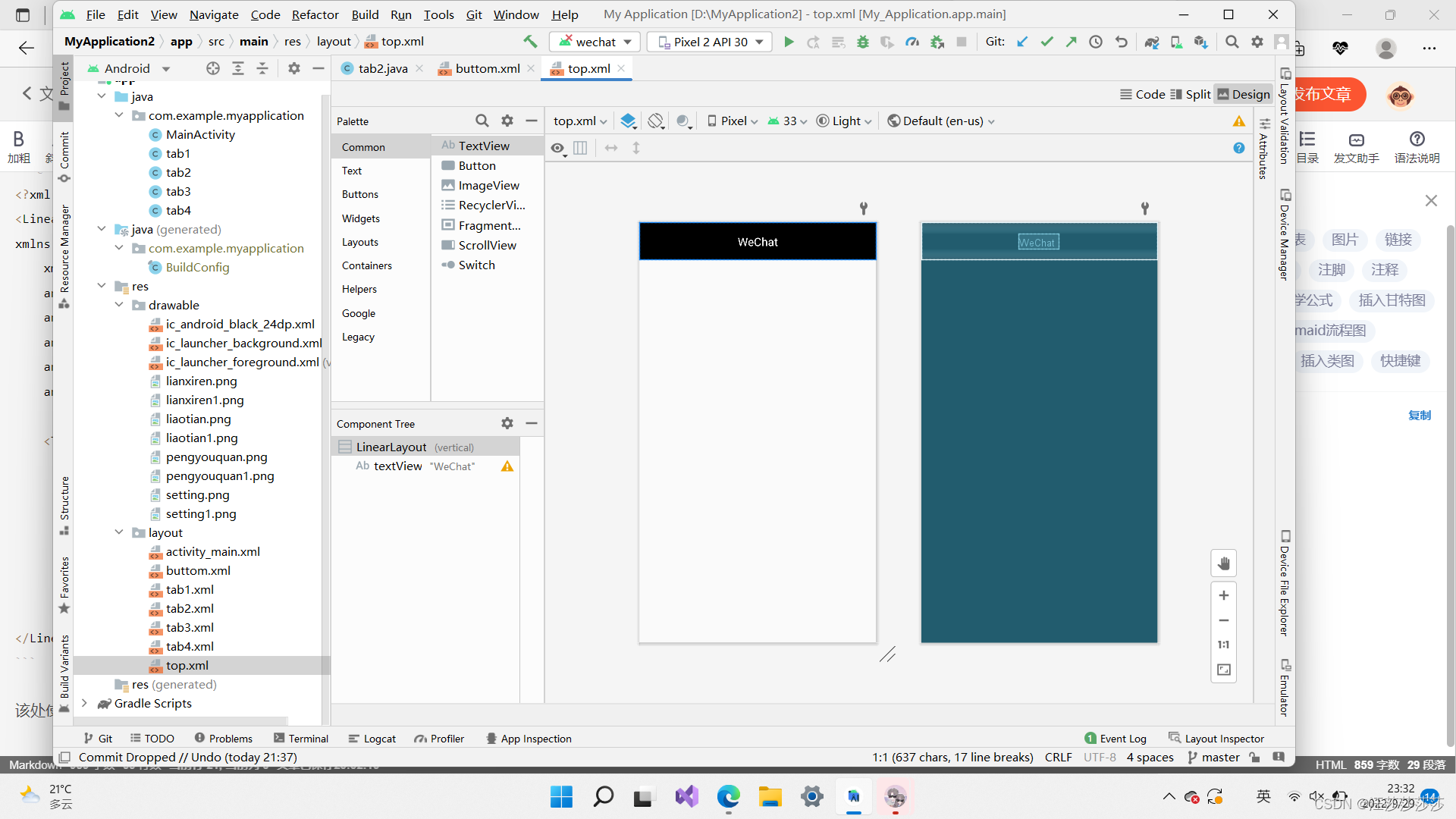Viewport: 1456px width, 819px height.
Task: Switch to Design view mode
Action: coord(1244,94)
